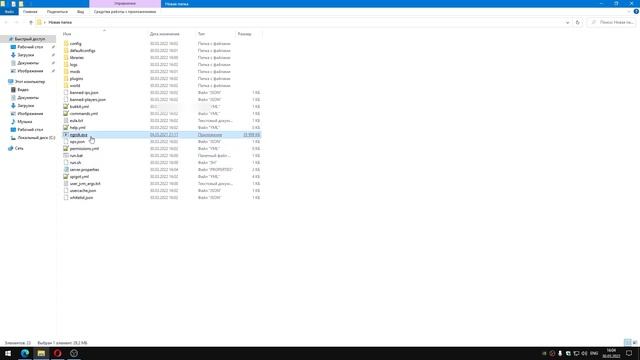Image resolution: width=640 pixels, height=360 pixels.
Task: Open the Главная ribbon tab
Action: [30, 12]
